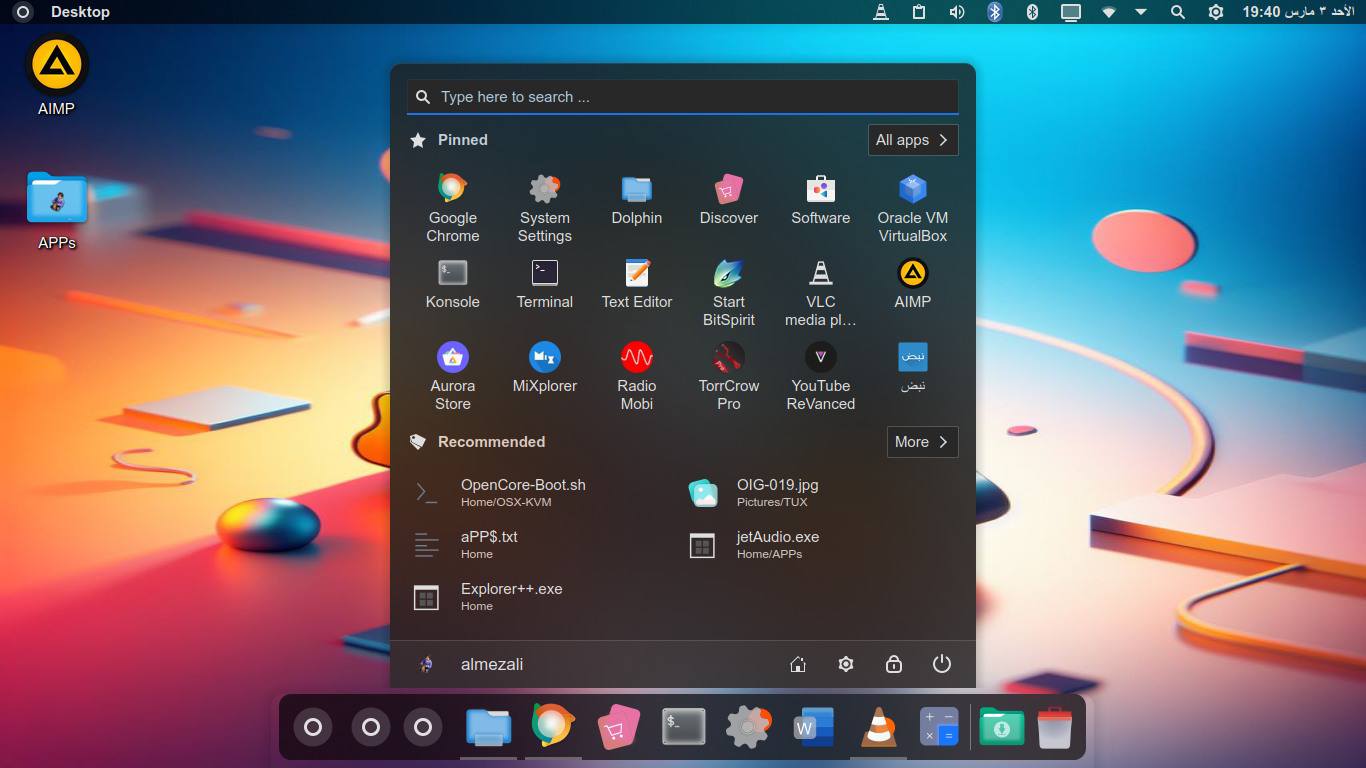Launch the Terminal pinned app

tap(544, 284)
